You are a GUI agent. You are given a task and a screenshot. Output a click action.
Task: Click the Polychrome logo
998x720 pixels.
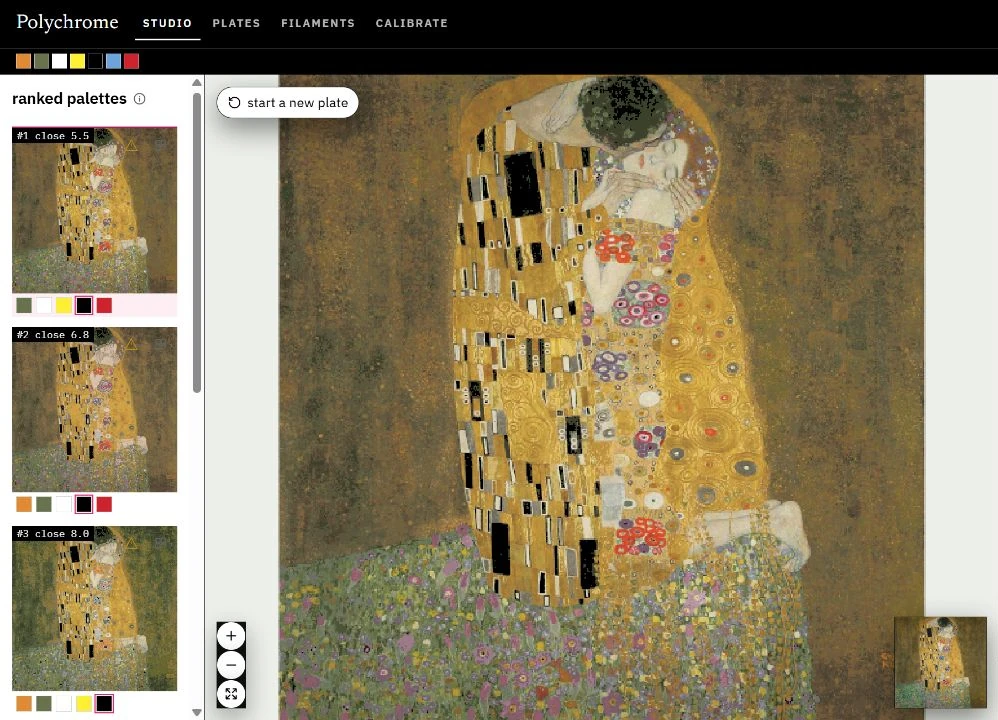[x=67, y=22]
